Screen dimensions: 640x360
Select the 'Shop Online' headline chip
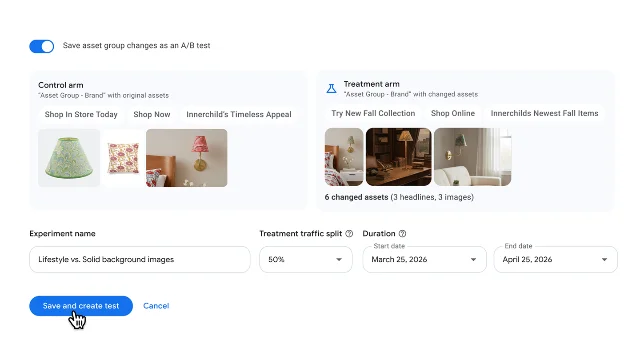(453, 113)
